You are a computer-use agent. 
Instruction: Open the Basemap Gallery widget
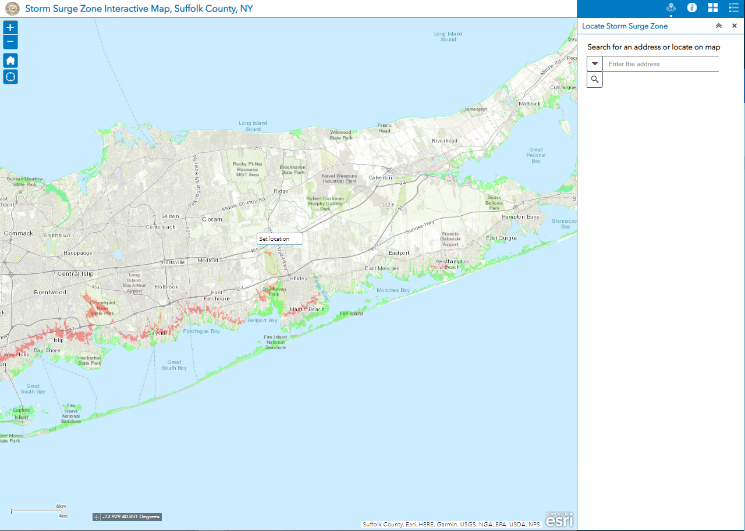coord(713,8)
